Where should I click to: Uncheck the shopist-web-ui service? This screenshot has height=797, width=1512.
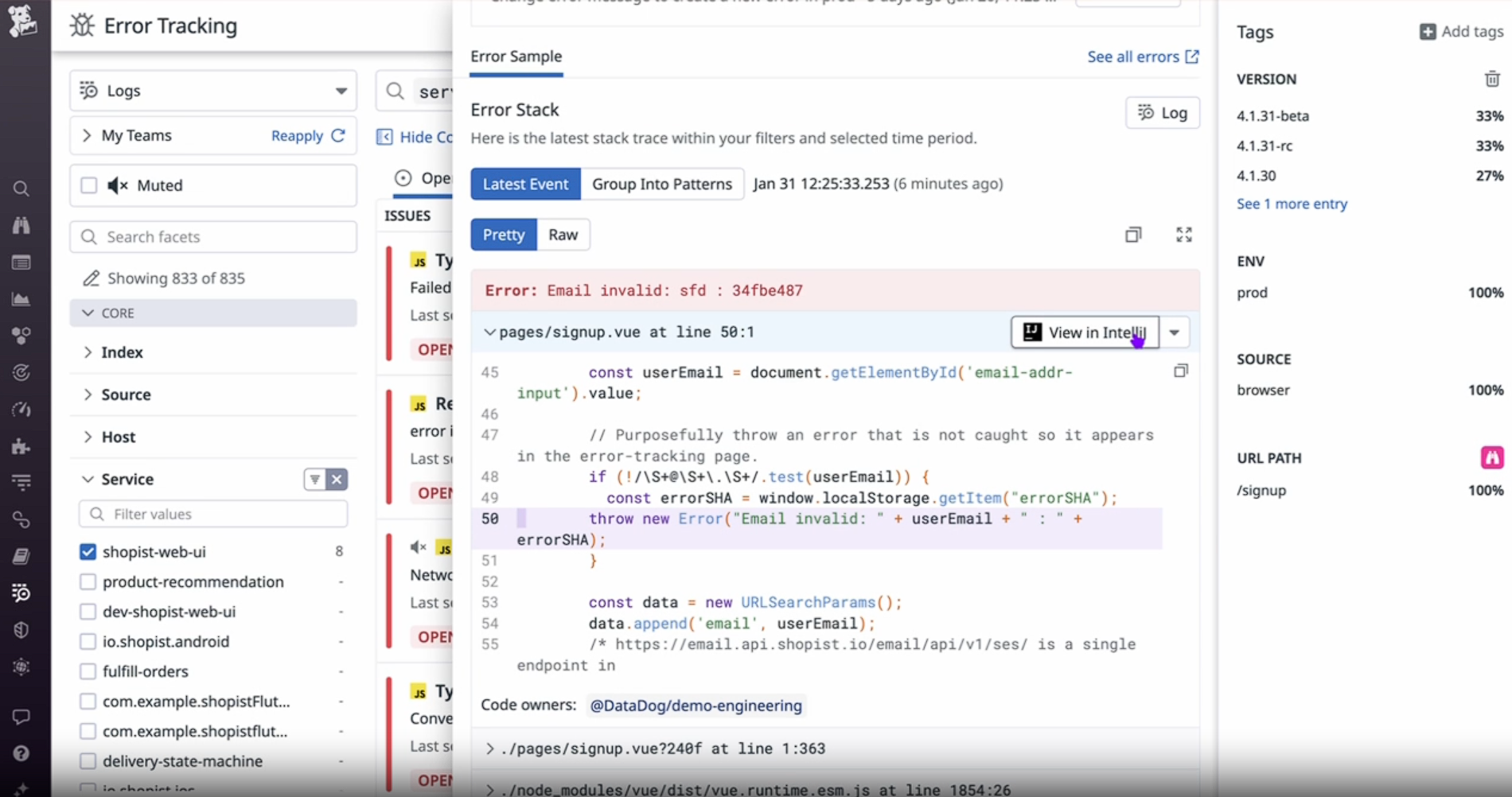click(88, 551)
